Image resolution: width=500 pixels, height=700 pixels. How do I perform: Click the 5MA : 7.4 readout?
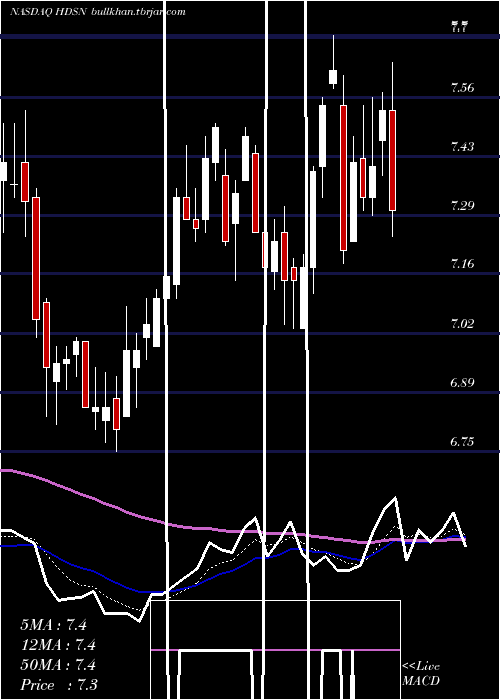(x=54, y=625)
